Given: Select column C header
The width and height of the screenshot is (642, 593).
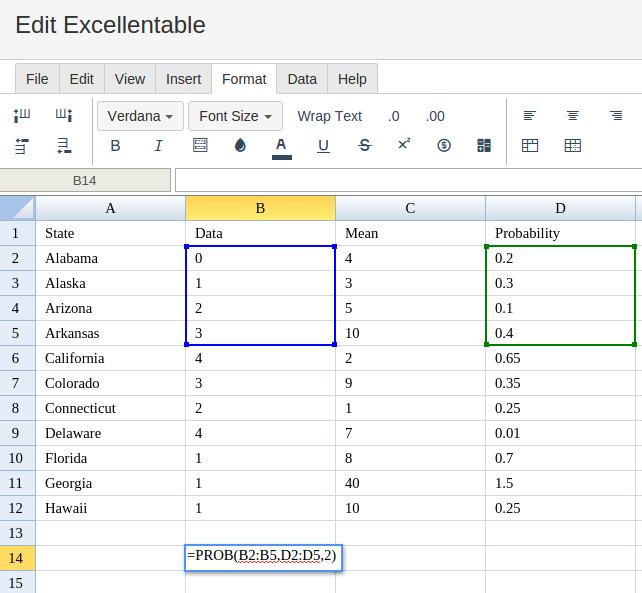Looking at the screenshot, I should pyautogui.click(x=410, y=208).
